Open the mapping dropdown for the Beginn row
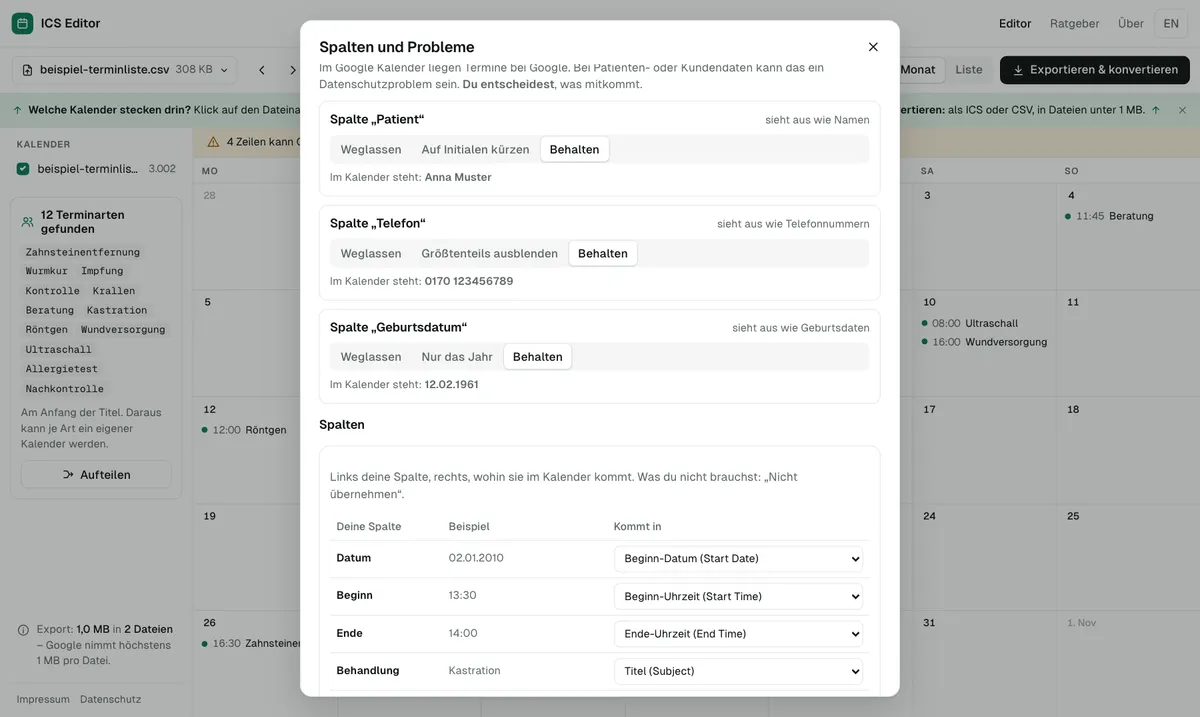This screenshot has width=1200, height=717. point(738,596)
